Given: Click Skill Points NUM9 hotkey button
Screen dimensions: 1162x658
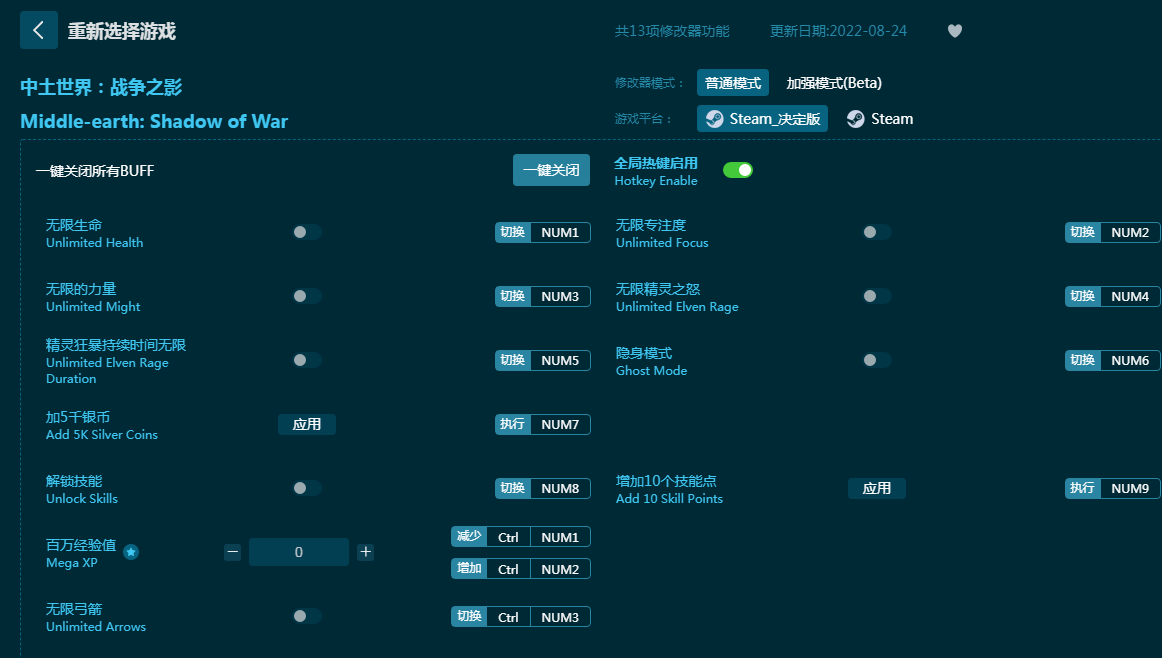Looking at the screenshot, I should [x=1113, y=488].
